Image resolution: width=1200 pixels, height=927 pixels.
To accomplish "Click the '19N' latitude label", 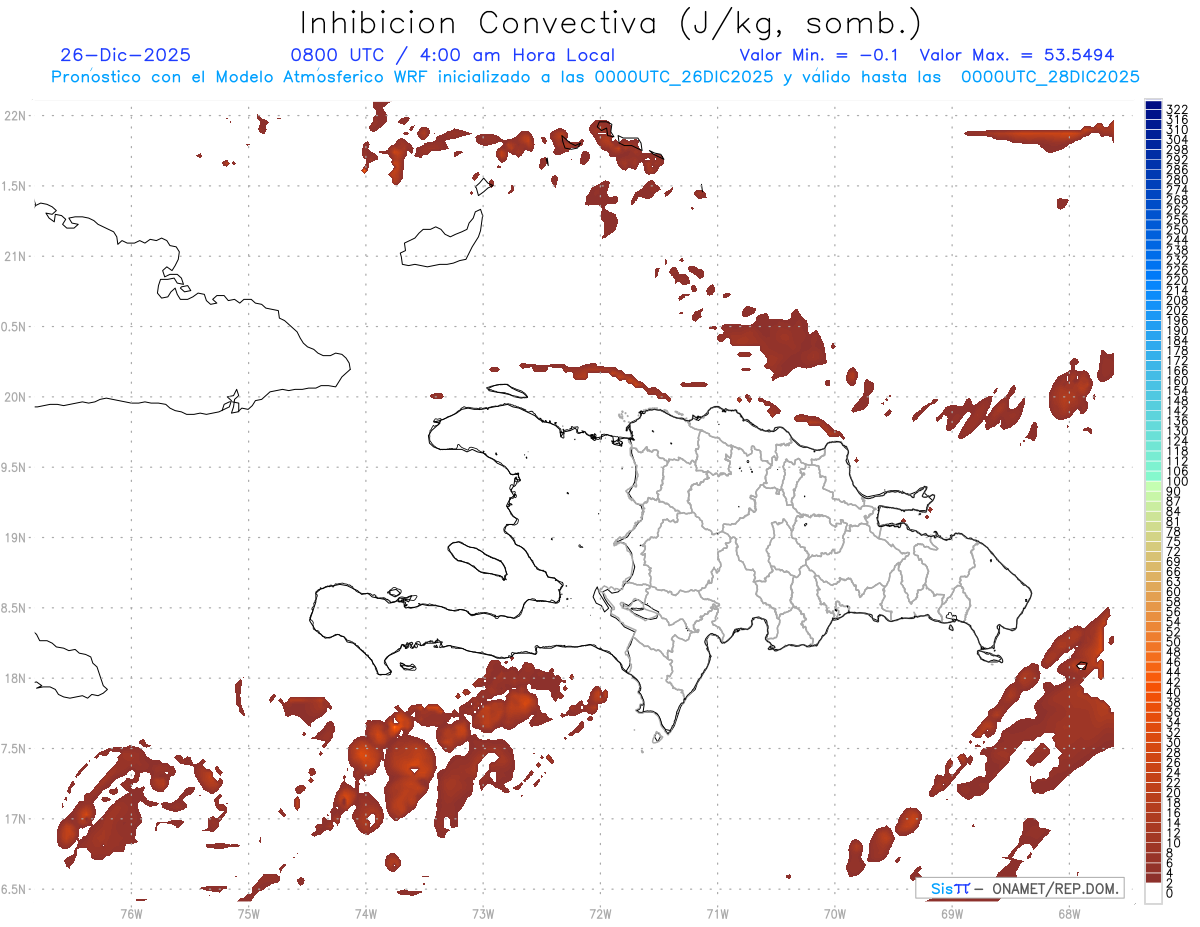I will click(x=16, y=538).
